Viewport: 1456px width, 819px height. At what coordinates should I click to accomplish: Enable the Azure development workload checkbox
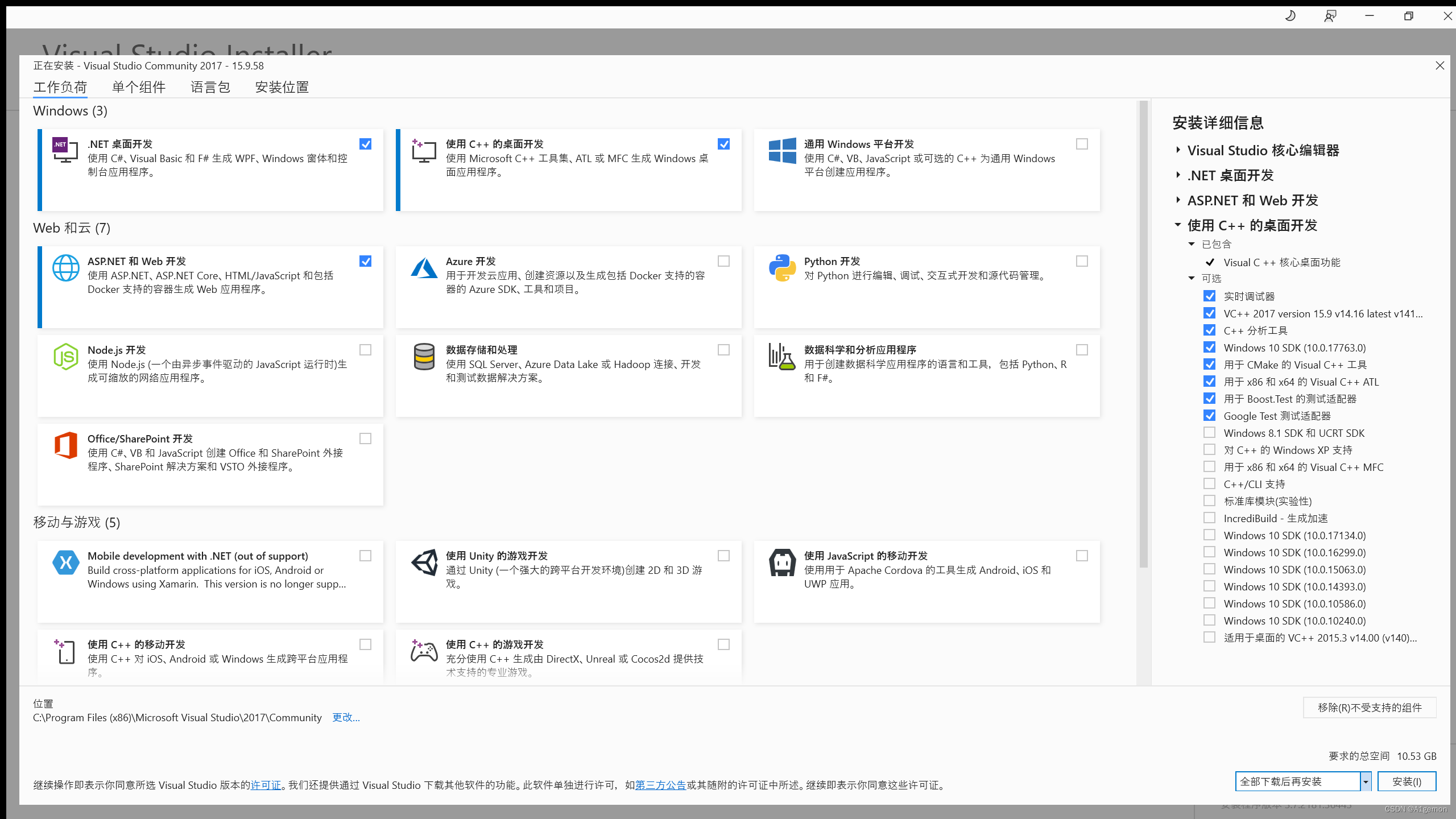point(723,261)
